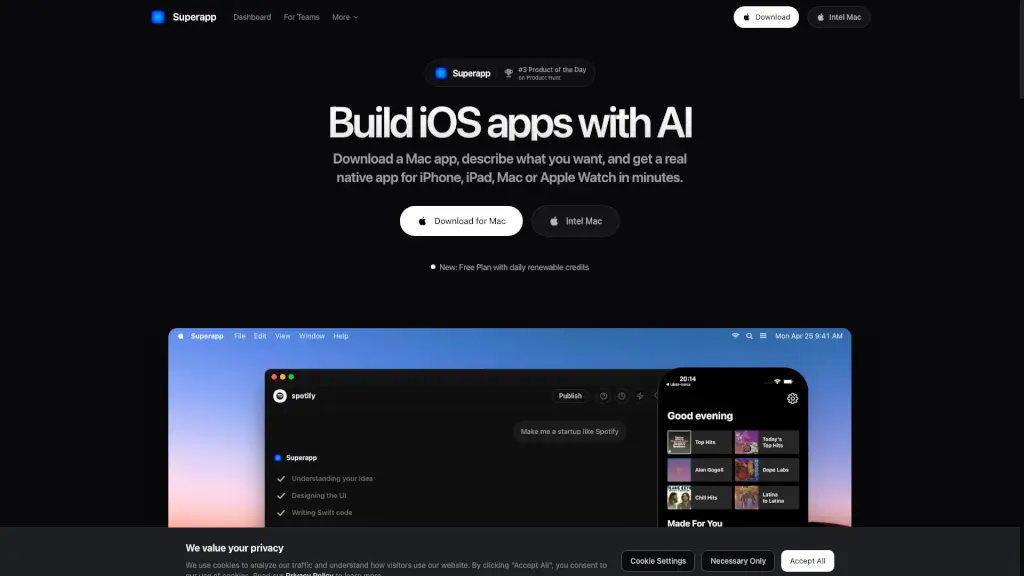This screenshot has width=1024, height=576.
Task: Click the bullet dot before New: Free Plan
Action: [x=432, y=267]
